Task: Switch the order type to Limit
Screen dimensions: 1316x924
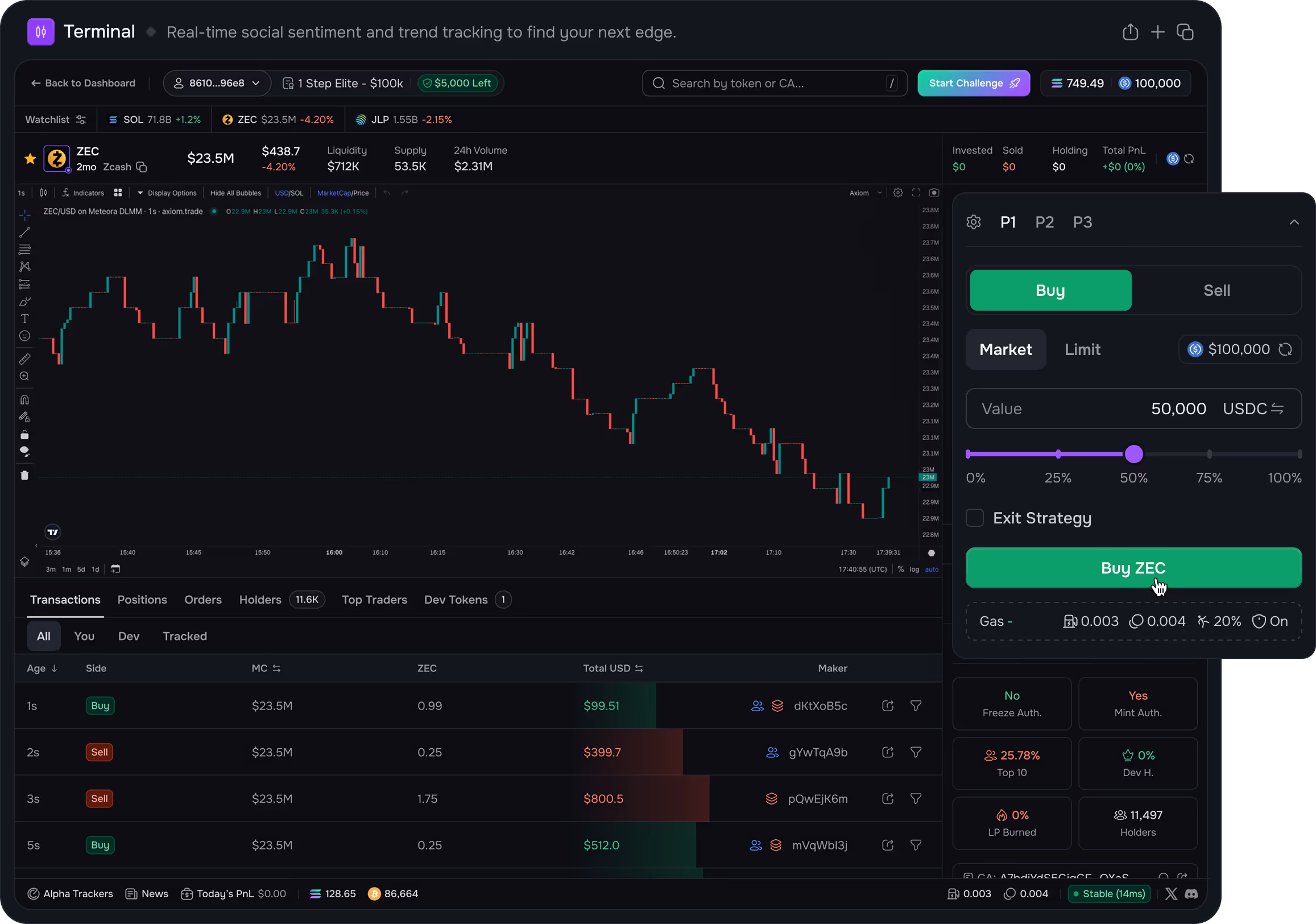Action: pyautogui.click(x=1082, y=349)
